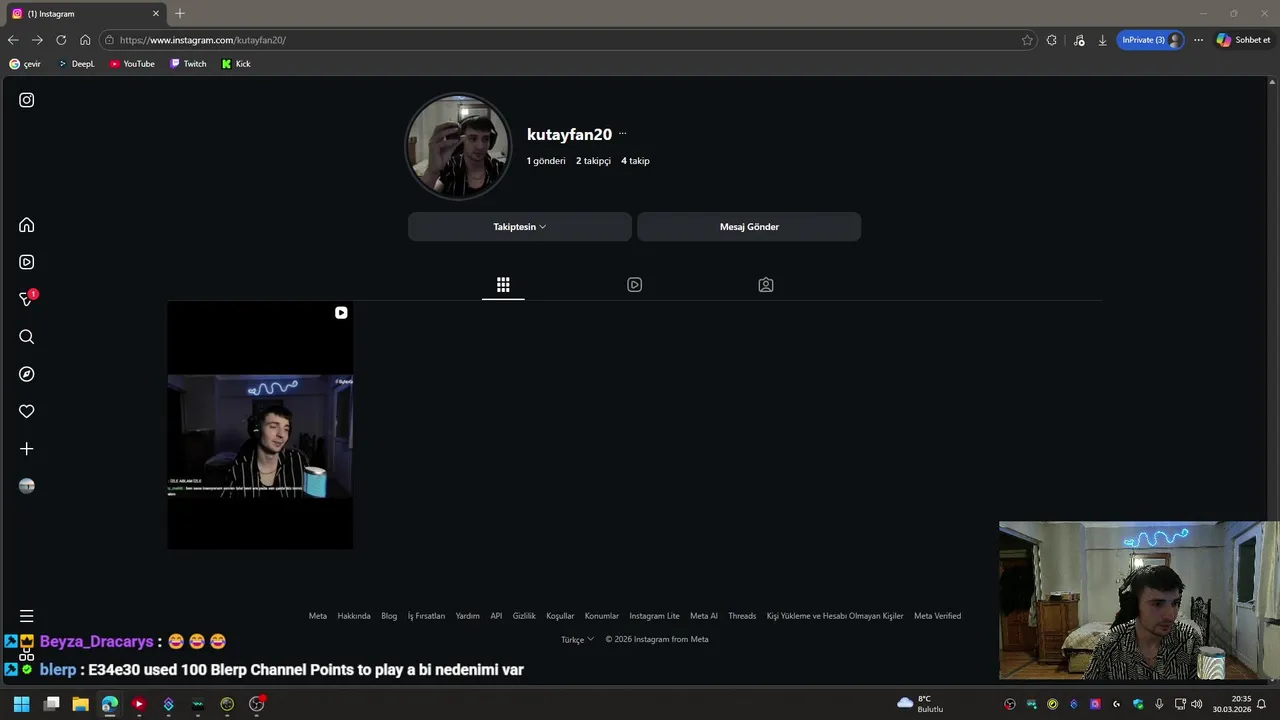Image resolution: width=1280 pixels, height=720 pixels.
Task: Switch to the tagged photos tab
Action: point(766,285)
